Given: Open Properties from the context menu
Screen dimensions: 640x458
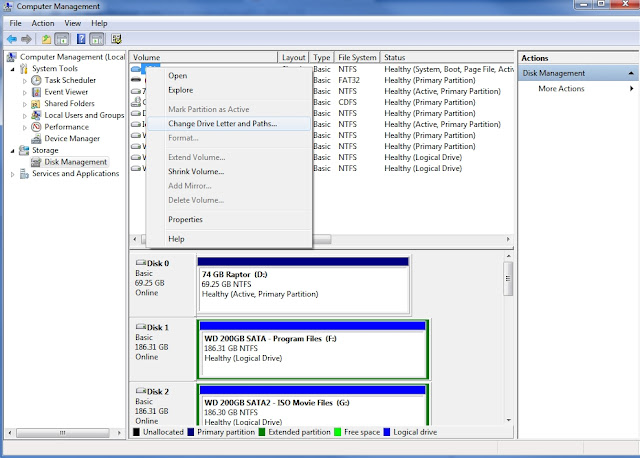Looking at the screenshot, I should pyautogui.click(x=229, y=219).
